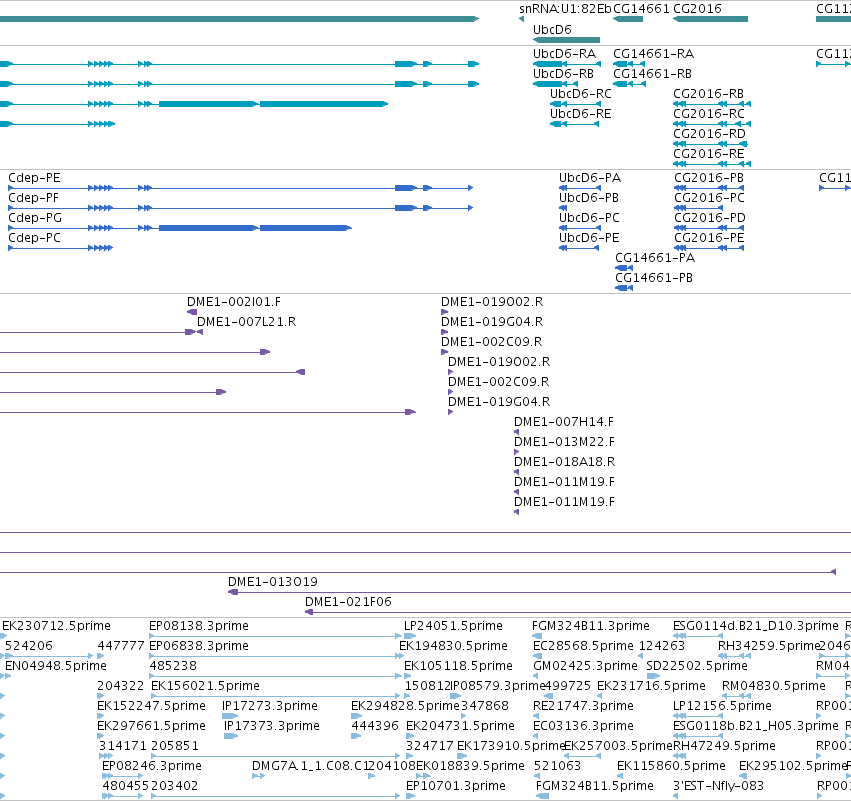This screenshot has width=851, height=801.
Task: Open transcript UbcD6-RB
Action: pos(563,74)
